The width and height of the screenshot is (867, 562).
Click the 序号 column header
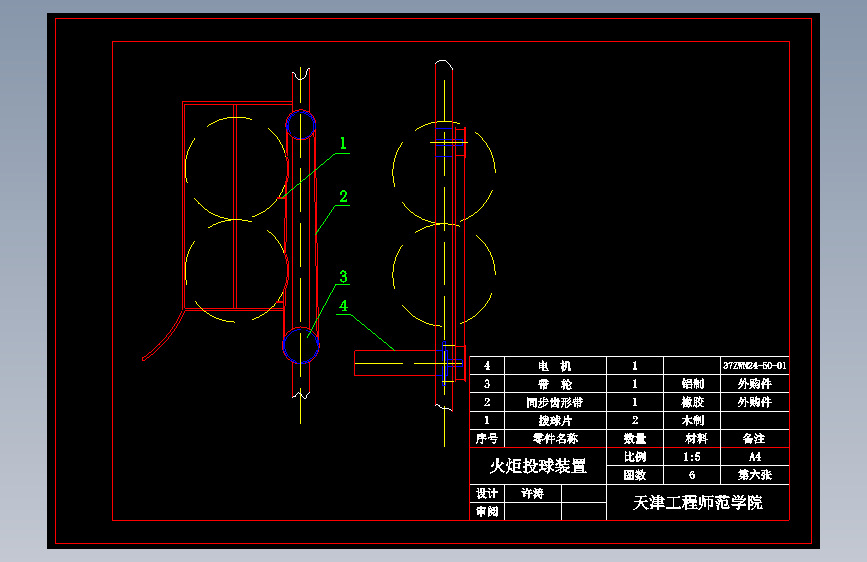[487, 439]
